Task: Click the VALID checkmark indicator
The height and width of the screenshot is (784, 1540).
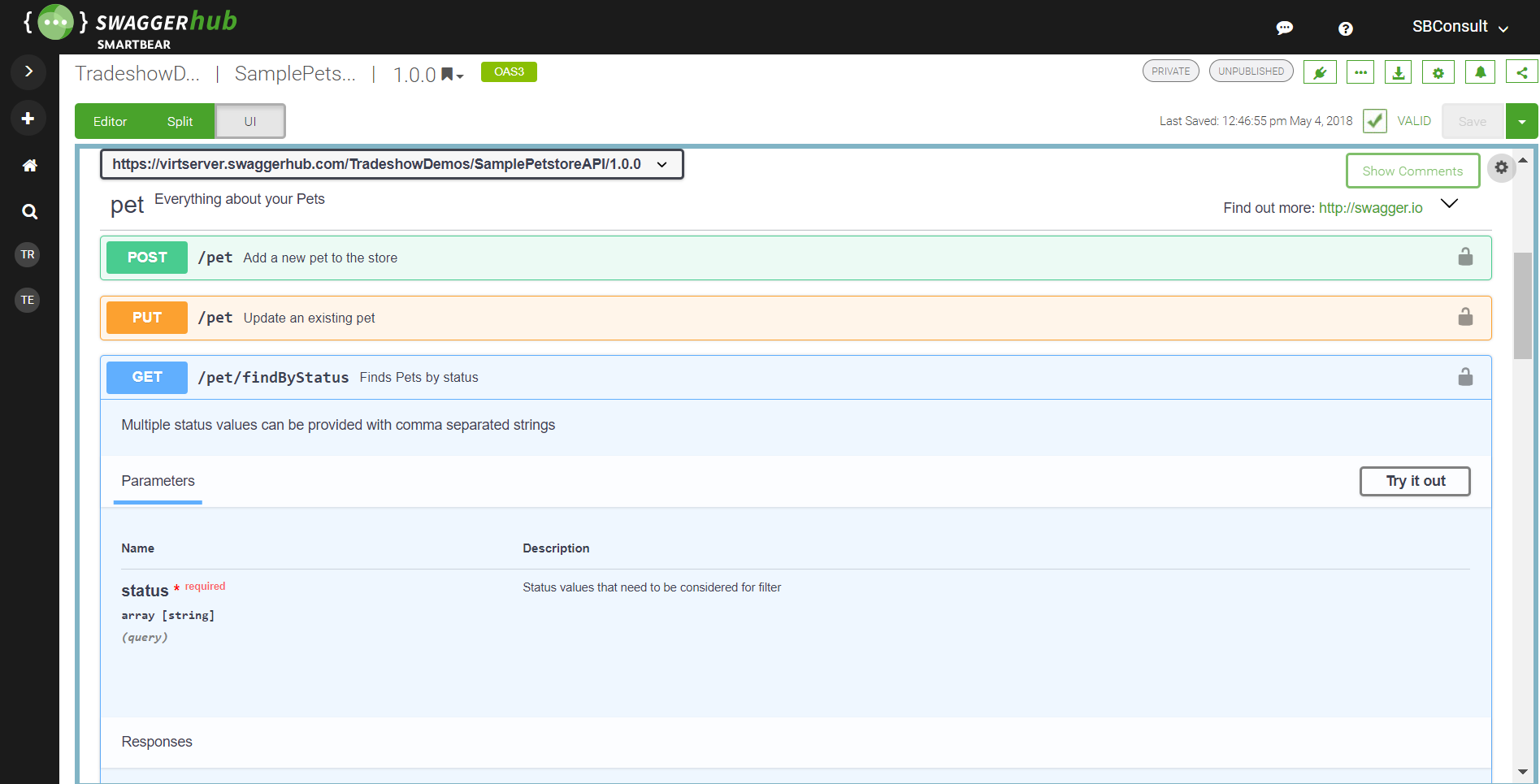Action: pyautogui.click(x=1375, y=121)
